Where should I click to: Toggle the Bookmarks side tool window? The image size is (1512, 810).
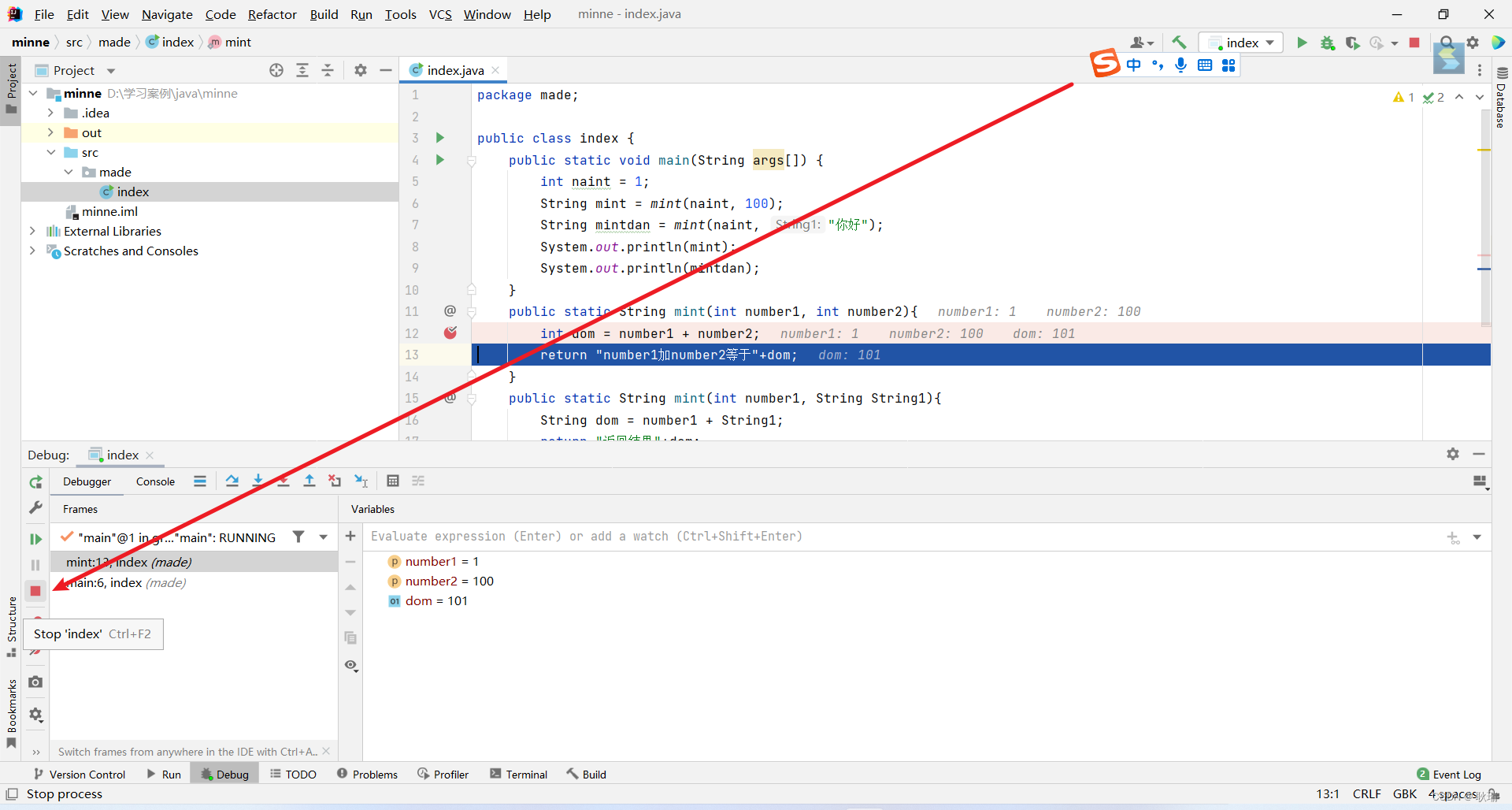click(x=11, y=713)
